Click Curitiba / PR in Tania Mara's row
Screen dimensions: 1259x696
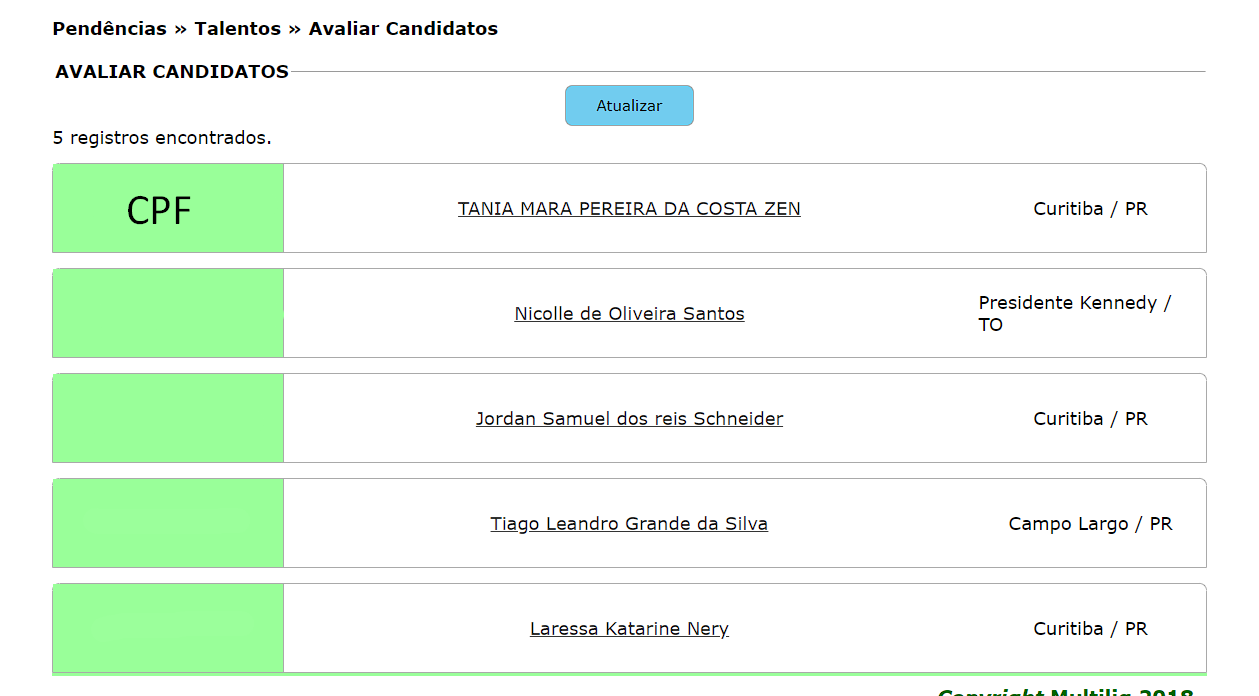coord(1090,209)
